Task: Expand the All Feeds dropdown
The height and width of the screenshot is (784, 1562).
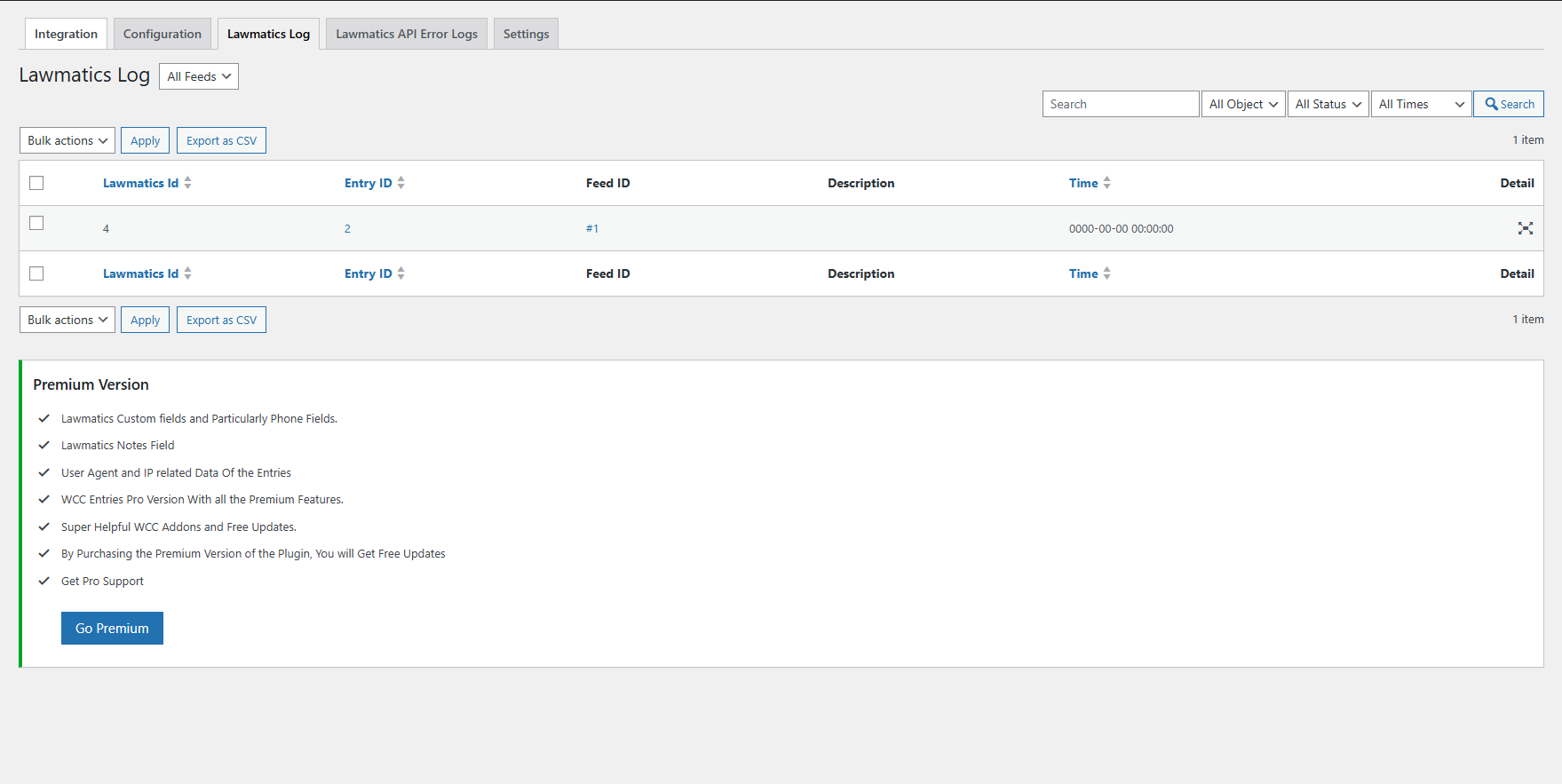Action: pyautogui.click(x=199, y=76)
